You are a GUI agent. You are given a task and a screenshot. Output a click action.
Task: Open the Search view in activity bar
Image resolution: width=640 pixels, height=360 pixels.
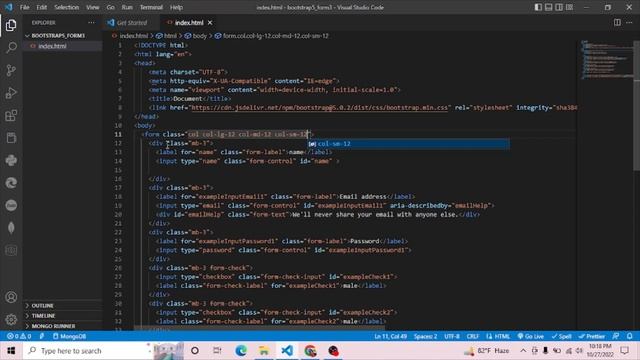click(x=11, y=48)
